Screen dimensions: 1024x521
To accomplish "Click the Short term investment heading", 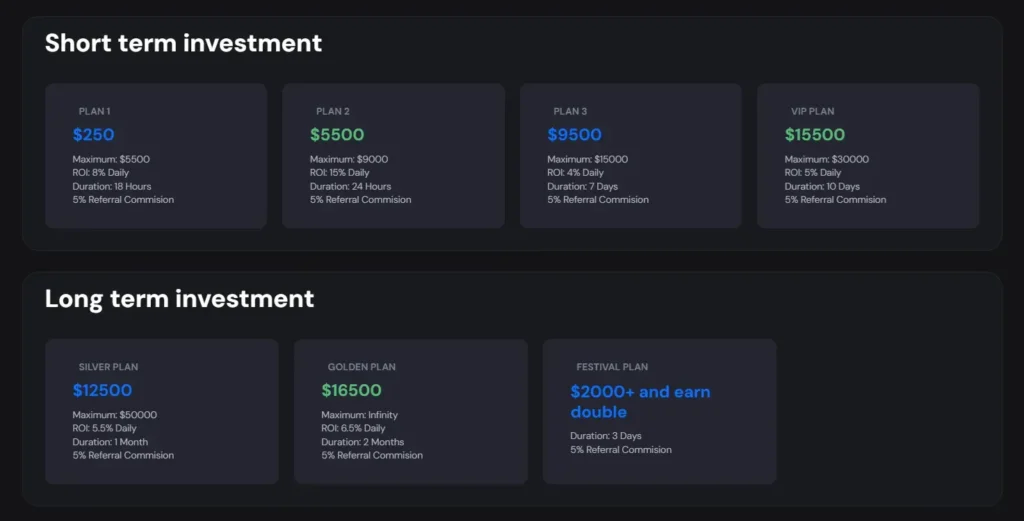I will pos(183,43).
